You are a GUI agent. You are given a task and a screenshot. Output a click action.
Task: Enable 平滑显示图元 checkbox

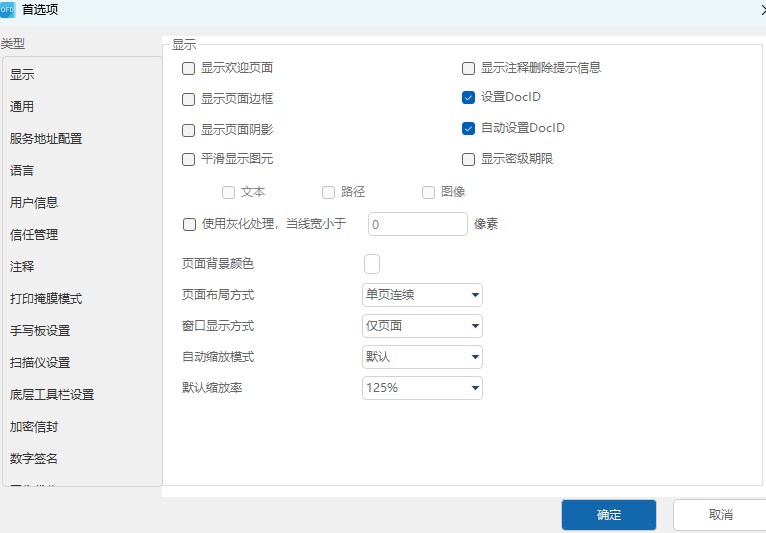point(189,159)
